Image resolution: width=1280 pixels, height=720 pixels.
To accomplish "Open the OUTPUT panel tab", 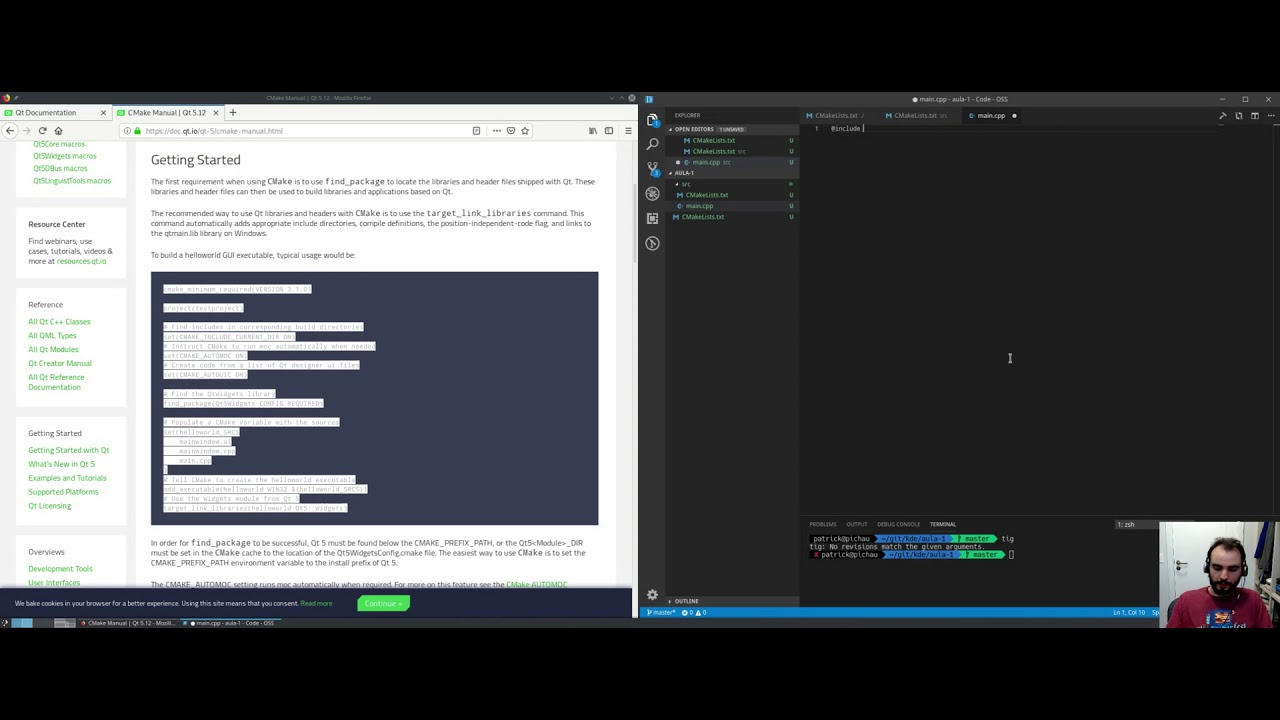I will tap(857, 524).
